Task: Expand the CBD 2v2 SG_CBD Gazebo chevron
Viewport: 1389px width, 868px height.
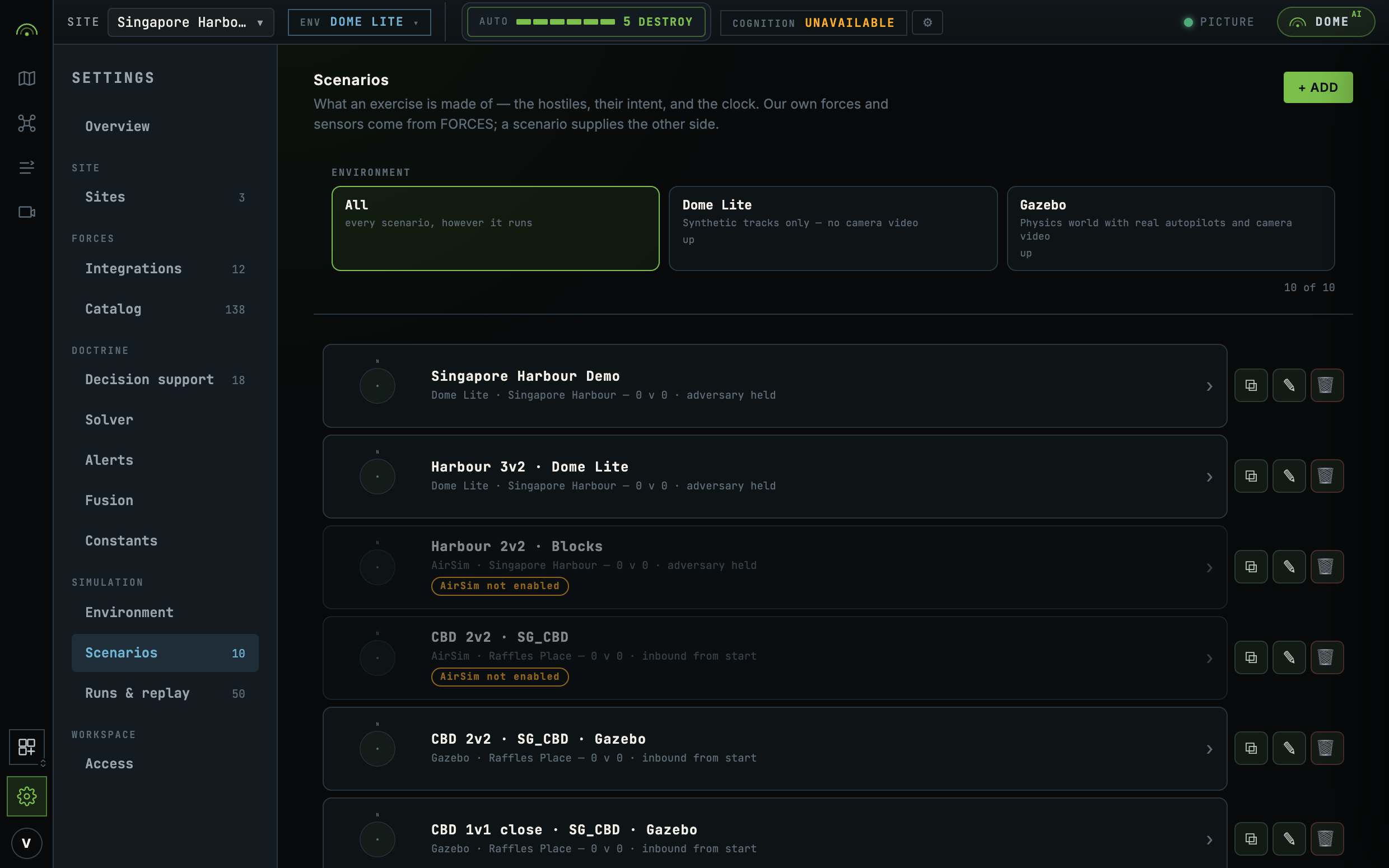Action: pyautogui.click(x=1209, y=749)
